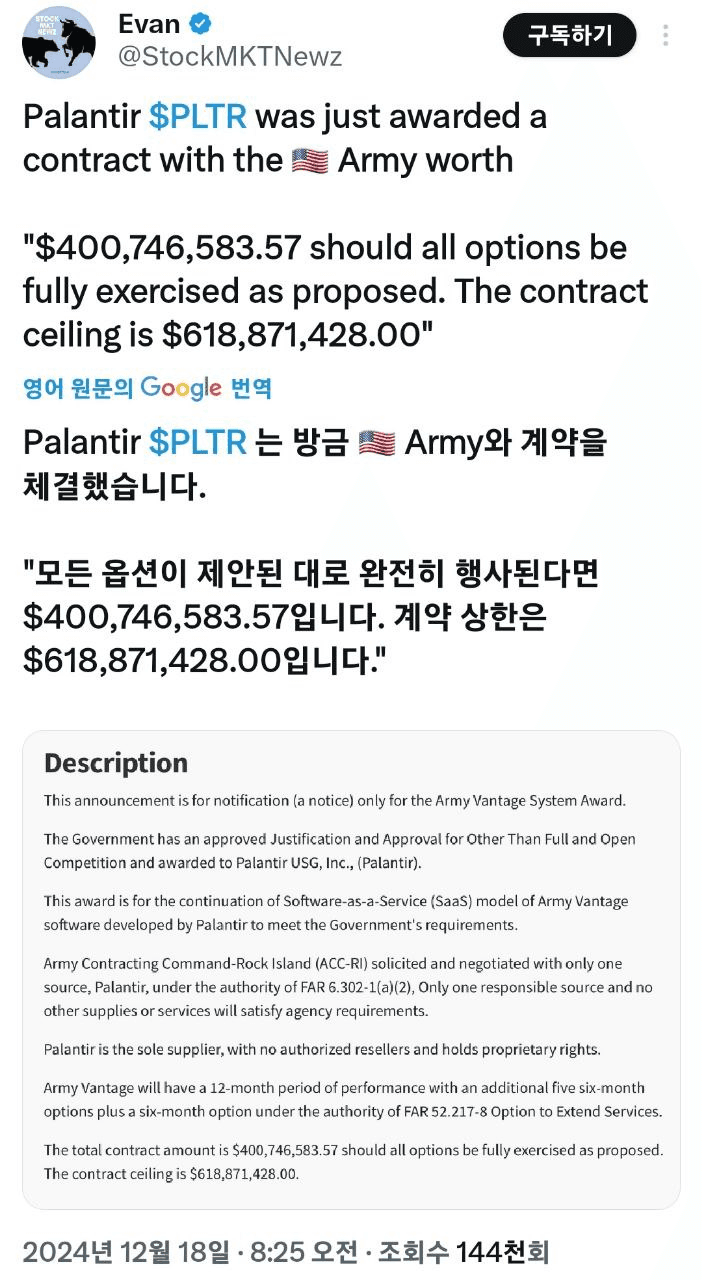Screen dimensions: 702x1280
Task: Click the US flag emoji in the original tweet
Action: click(x=310, y=161)
